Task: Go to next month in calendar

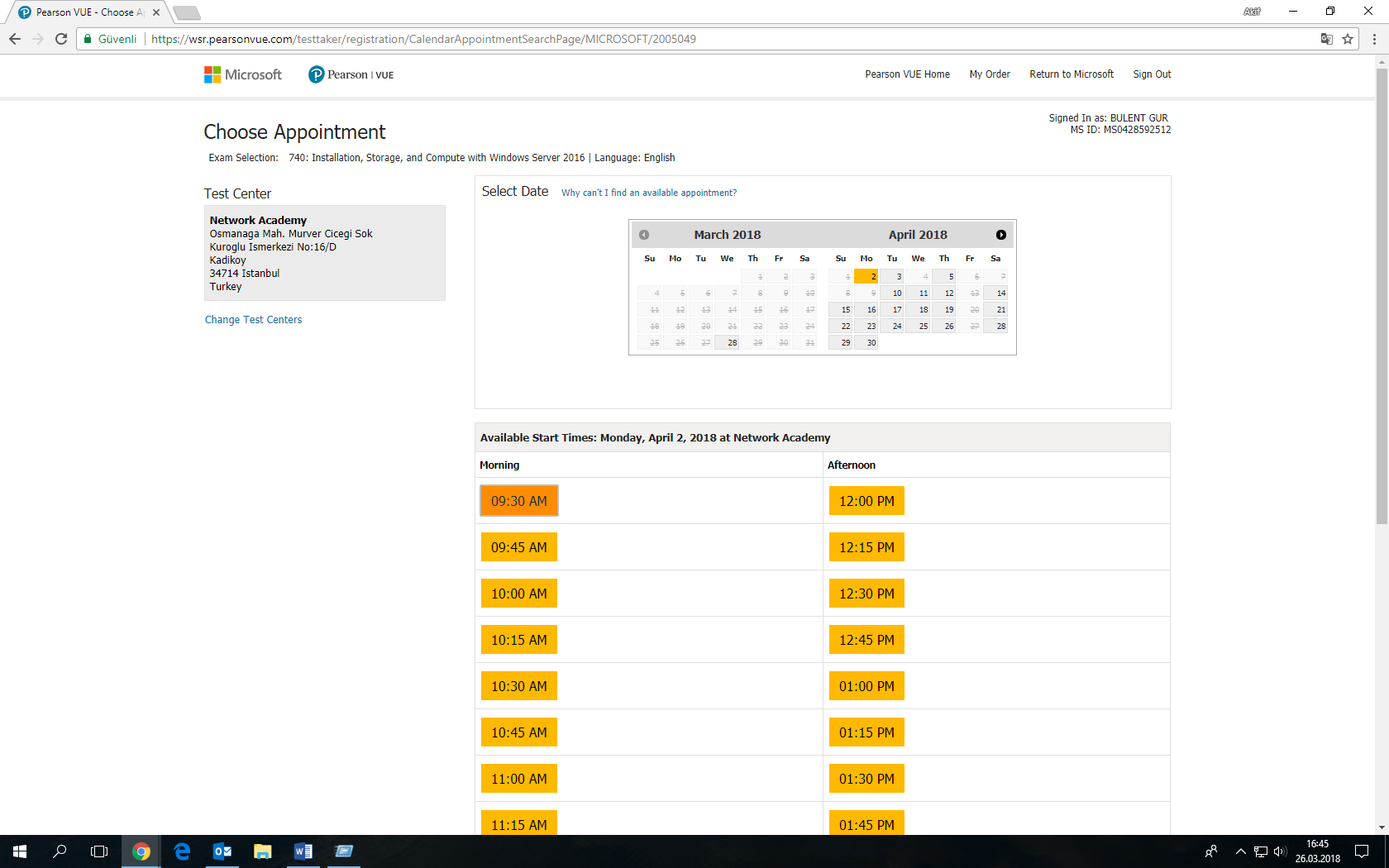Action: [x=1001, y=235]
